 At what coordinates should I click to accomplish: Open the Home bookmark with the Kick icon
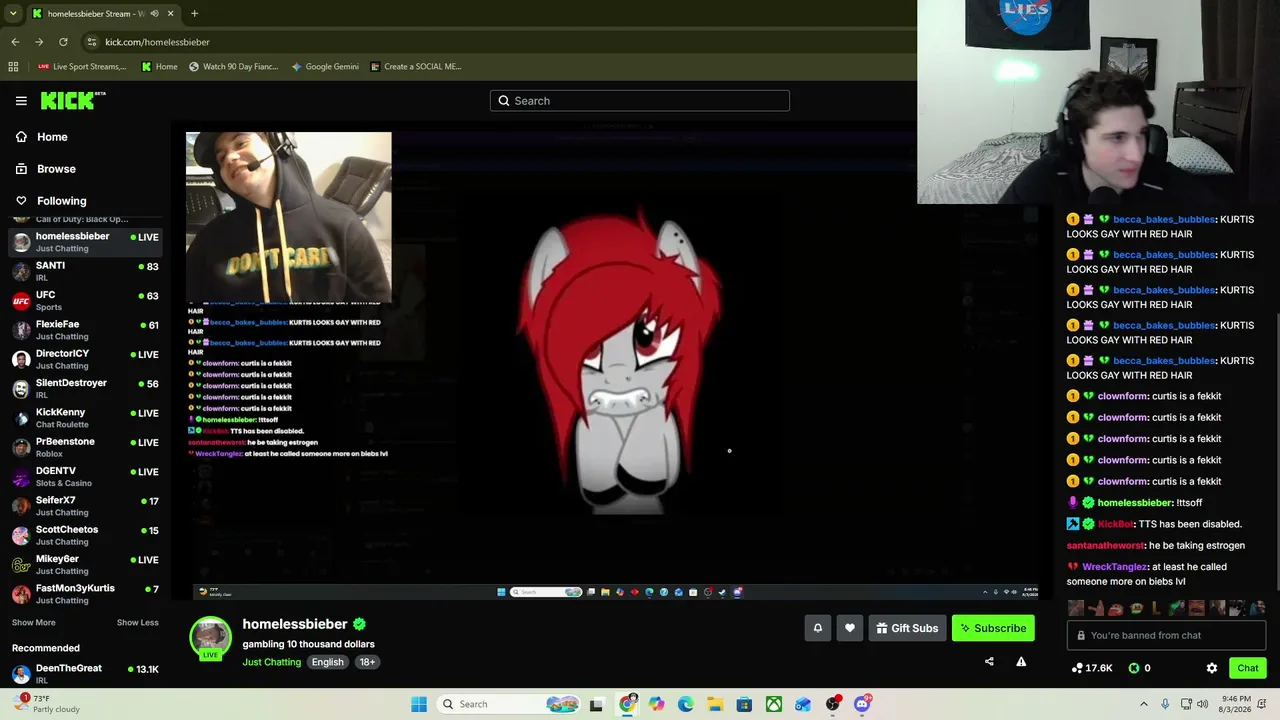[x=160, y=67]
